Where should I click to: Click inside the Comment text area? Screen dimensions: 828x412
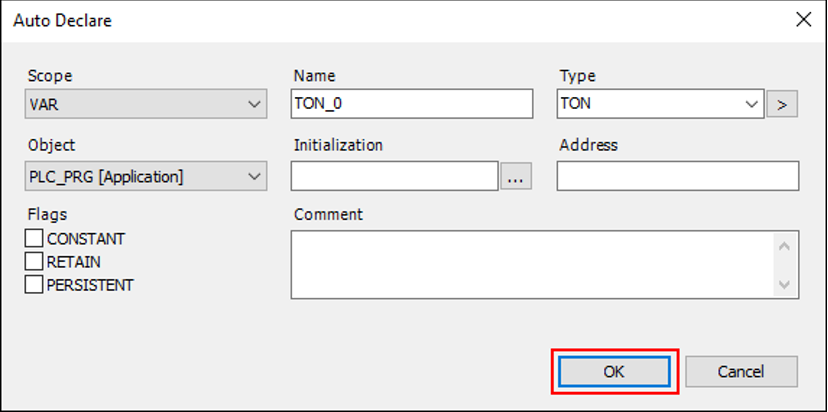pos(530,264)
